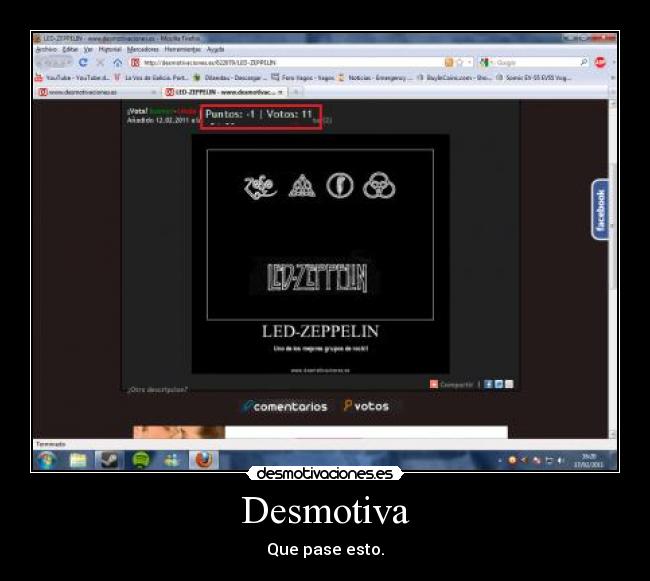Open the Google search engine dropdown
The width and height of the screenshot is (650, 581).
point(486,62)
